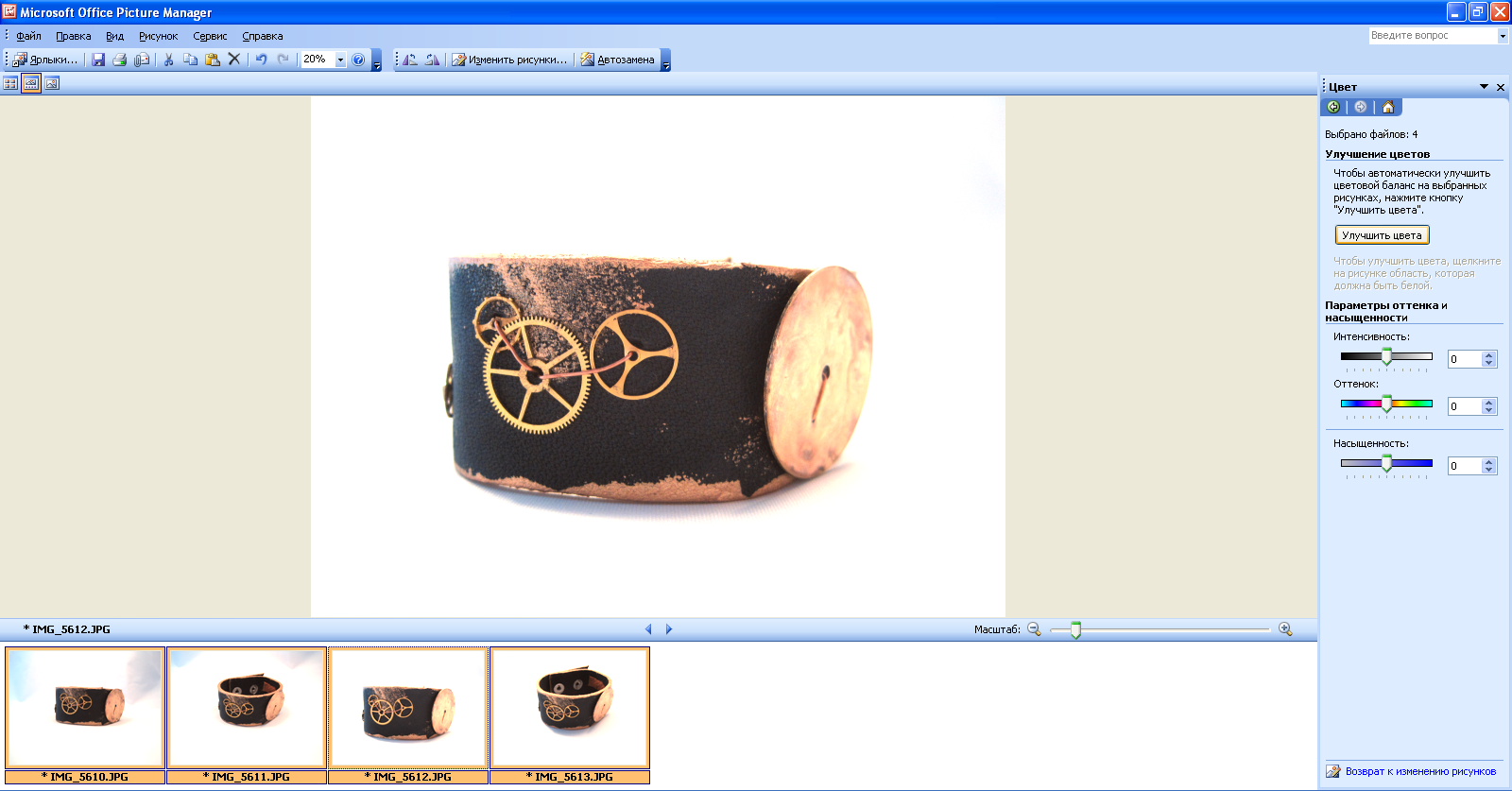Viewport: 1512px width, 791px height.
Task: Open the 20% zoom dropdown
Action: point(340,60)
